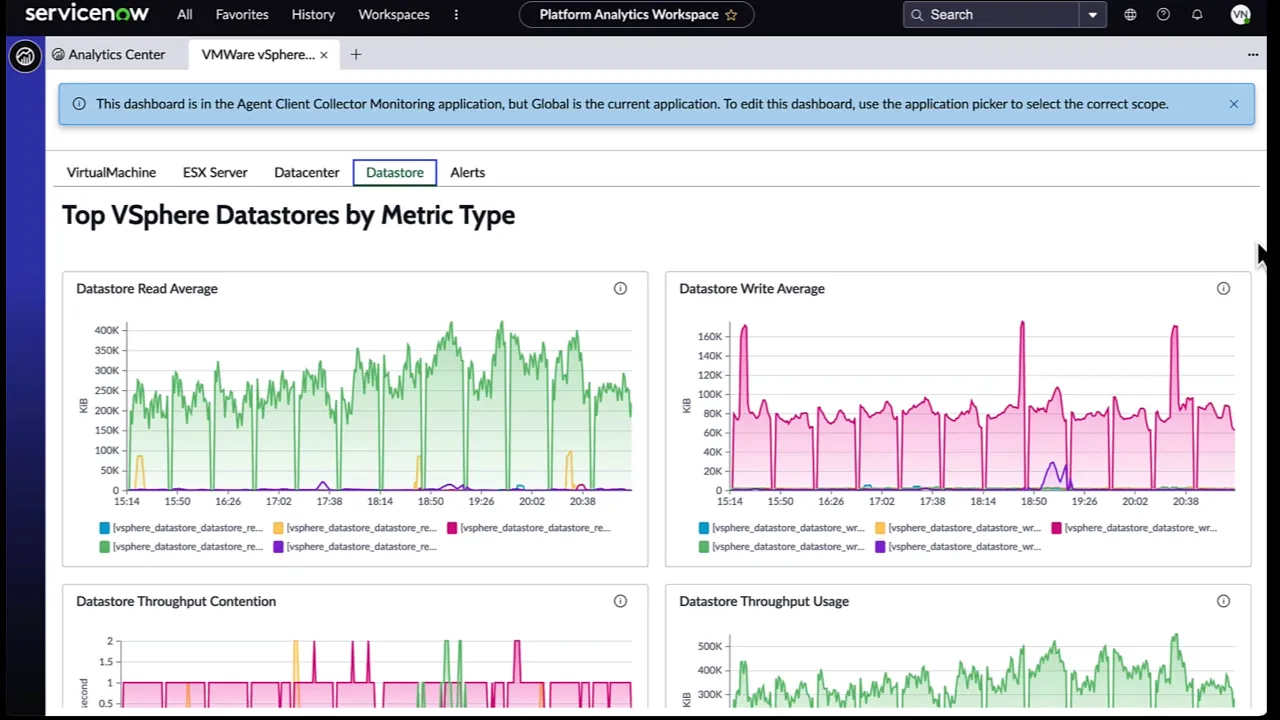The width and height of the screenshot is (1280, 720).
Task: Open Datastore Read Average info icon
Action: (620, 288)
